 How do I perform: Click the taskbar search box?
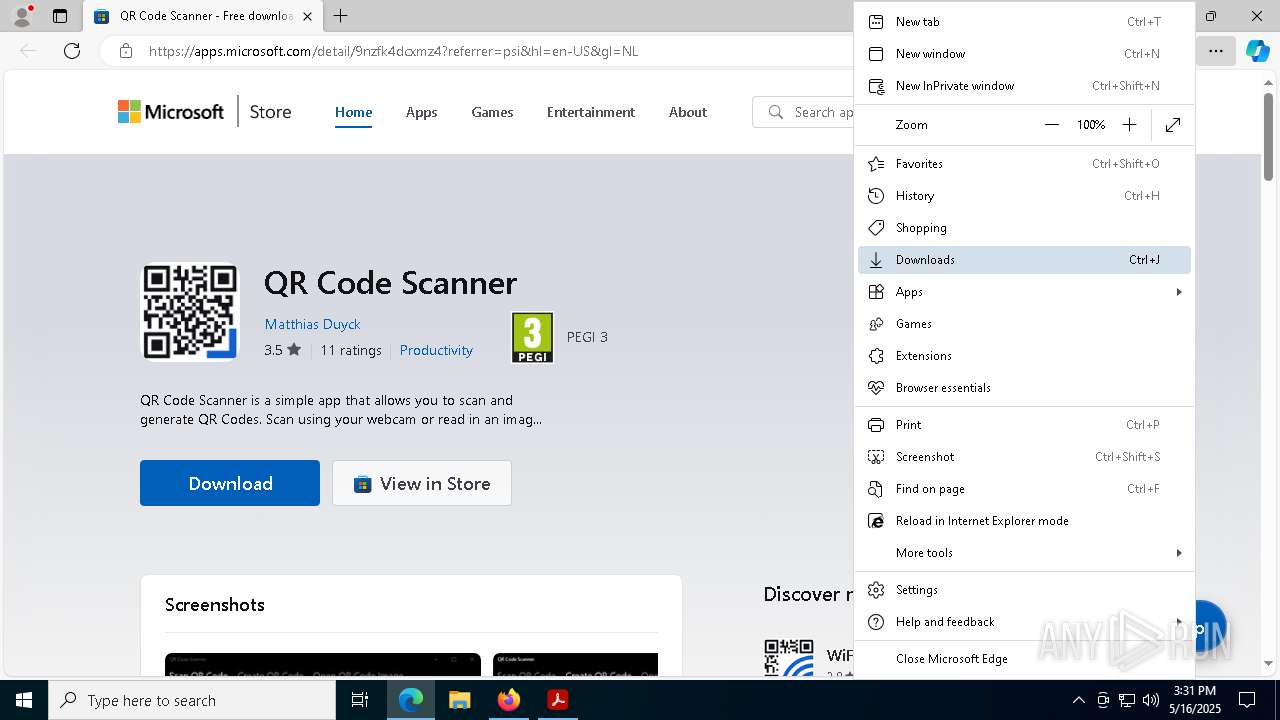tap(192, 700)
